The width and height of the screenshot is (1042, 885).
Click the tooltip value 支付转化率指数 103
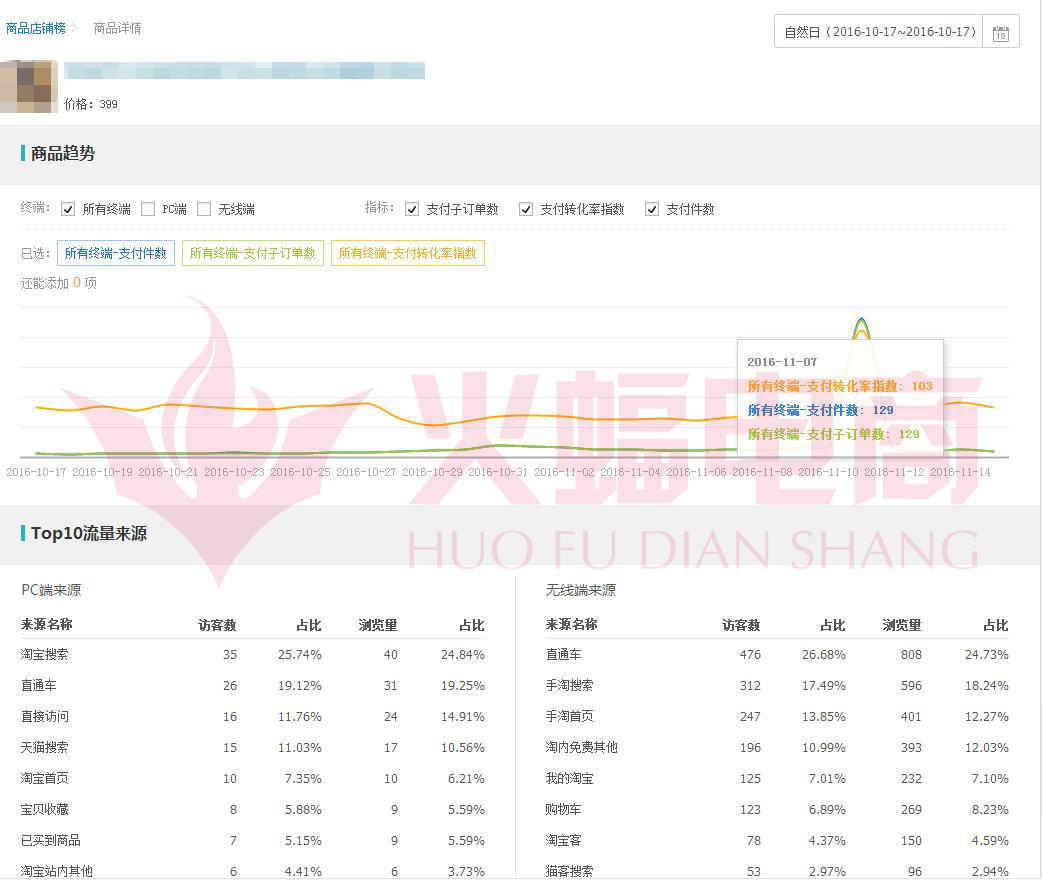click(839, 386)
